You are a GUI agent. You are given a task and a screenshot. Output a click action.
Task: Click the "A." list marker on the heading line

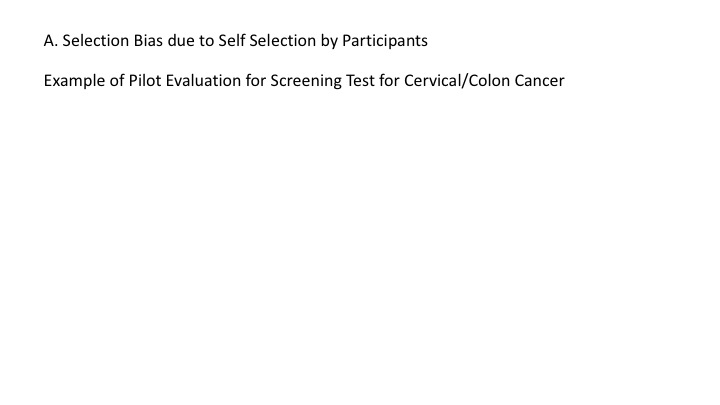[x=51, y=41]
